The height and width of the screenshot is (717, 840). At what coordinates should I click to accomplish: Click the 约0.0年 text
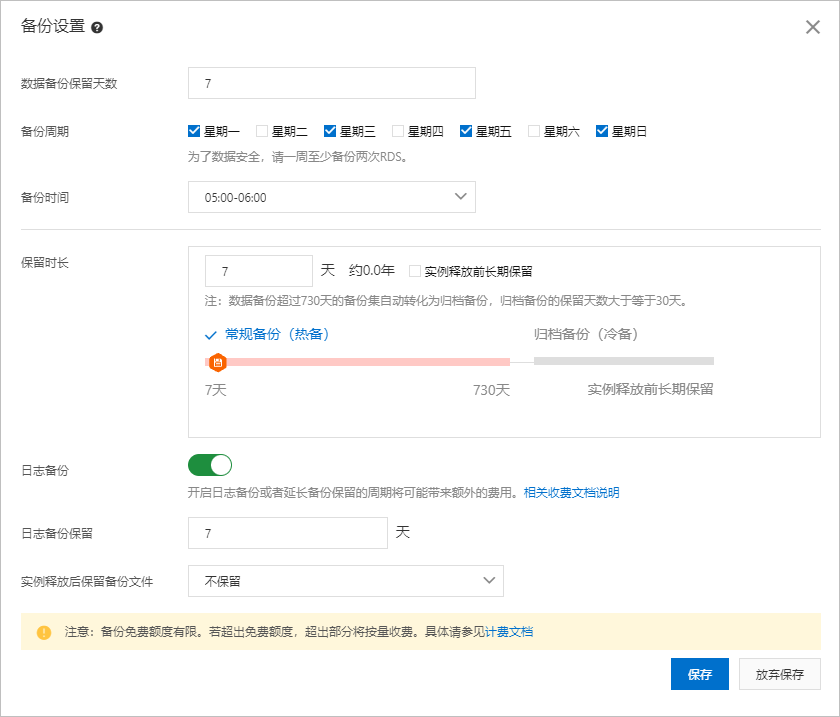pyautogui.click(x=372, y=270)
